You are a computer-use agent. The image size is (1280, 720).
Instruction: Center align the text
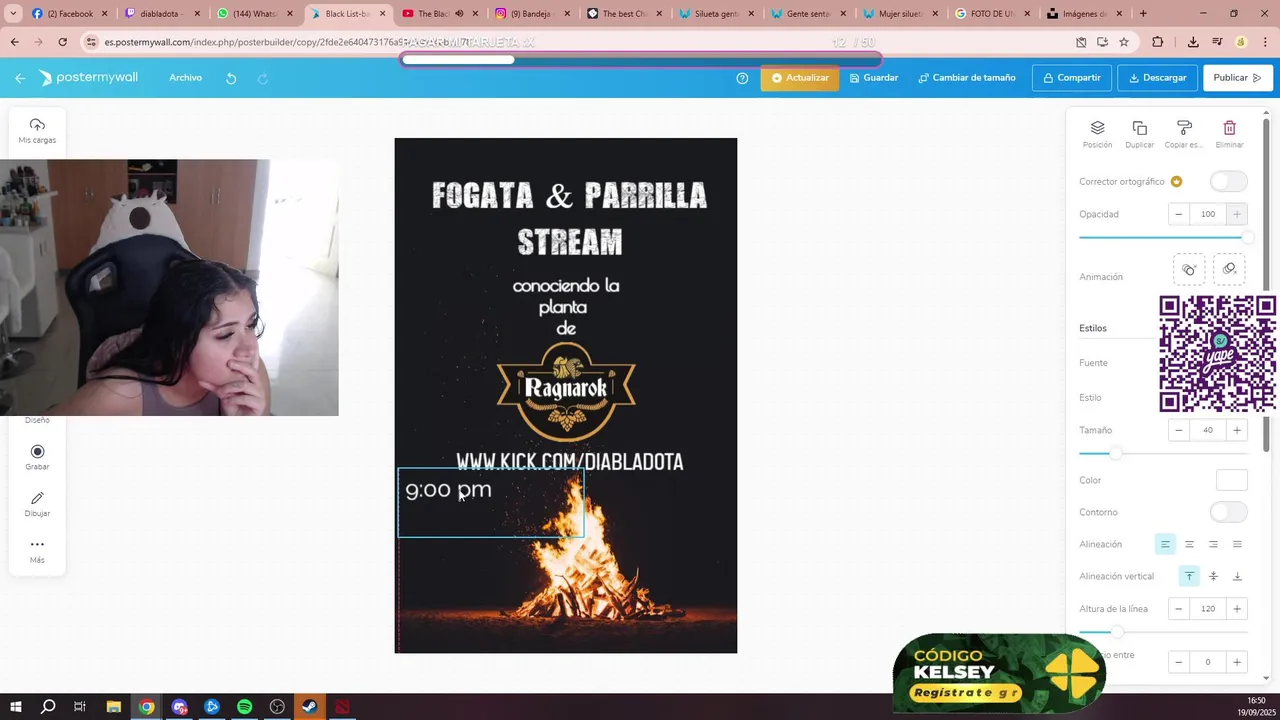(1189, 544)
